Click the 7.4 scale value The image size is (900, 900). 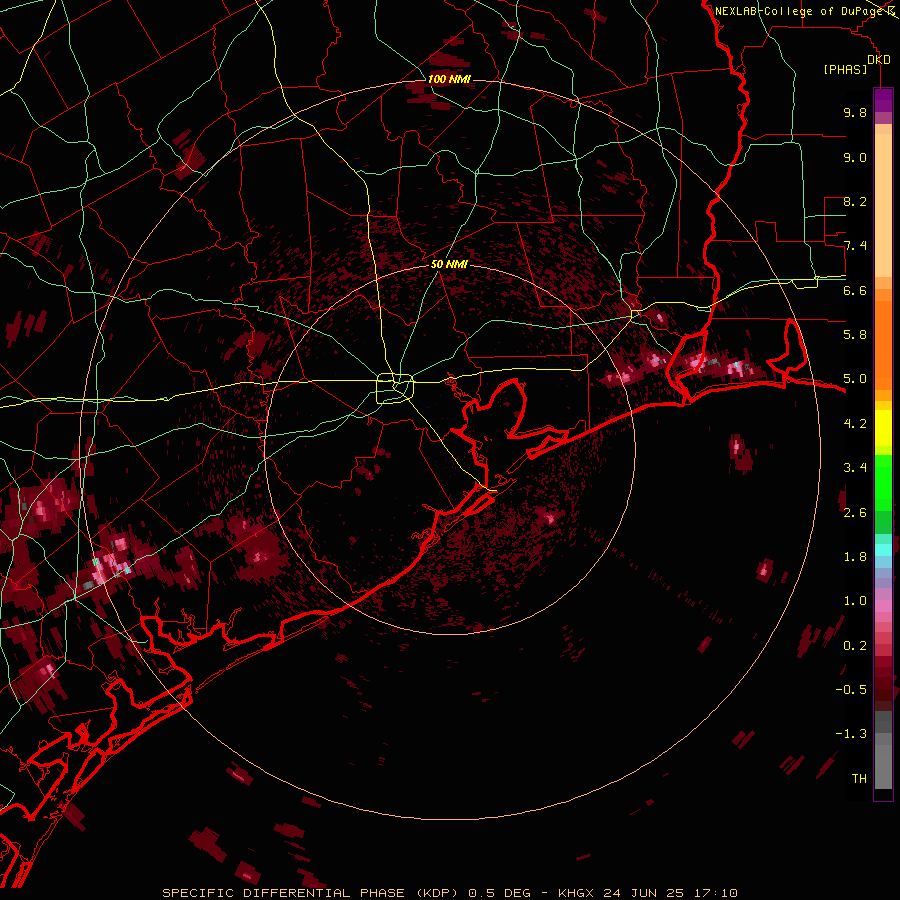[x=855, y=246]
